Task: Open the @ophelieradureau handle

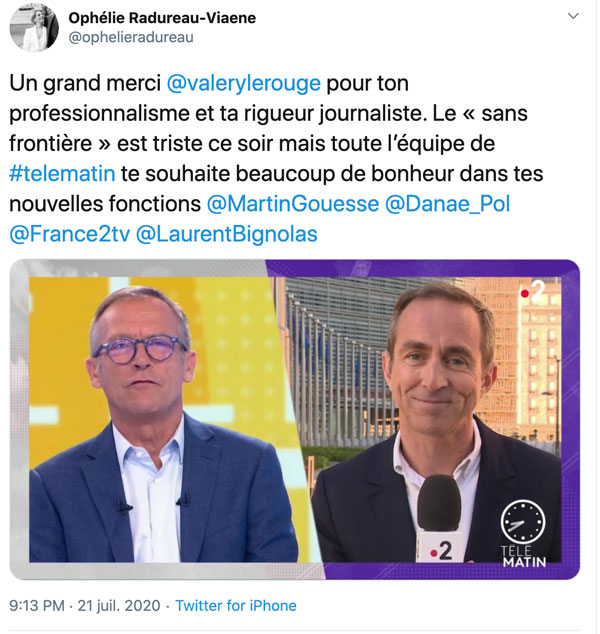Action: tap(131, 37)
